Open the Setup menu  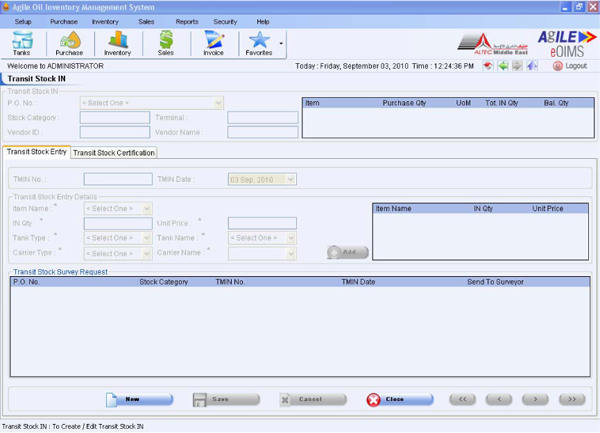pyautogui.click(x=23, y=21)
